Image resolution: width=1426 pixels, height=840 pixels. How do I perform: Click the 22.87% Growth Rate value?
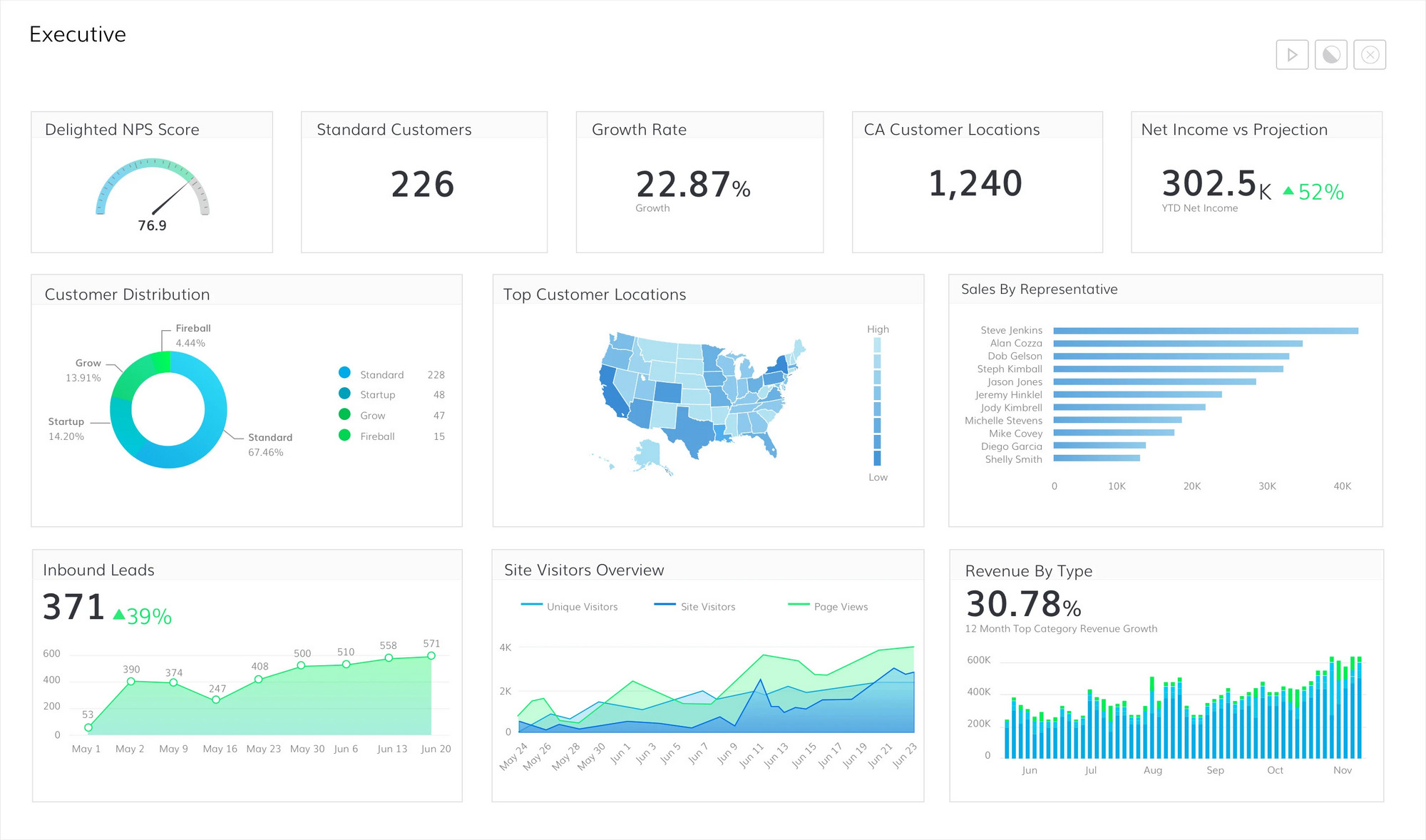686,185
